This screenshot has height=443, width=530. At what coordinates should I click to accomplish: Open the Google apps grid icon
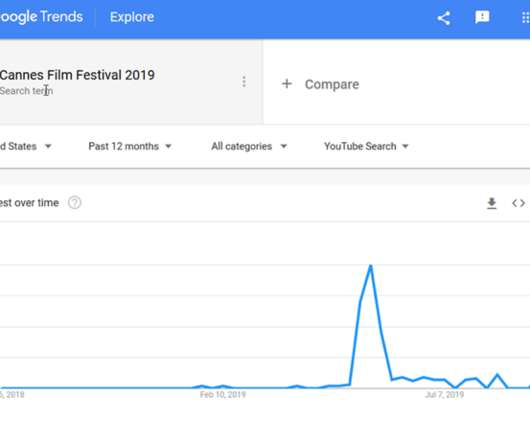point(526,17)
